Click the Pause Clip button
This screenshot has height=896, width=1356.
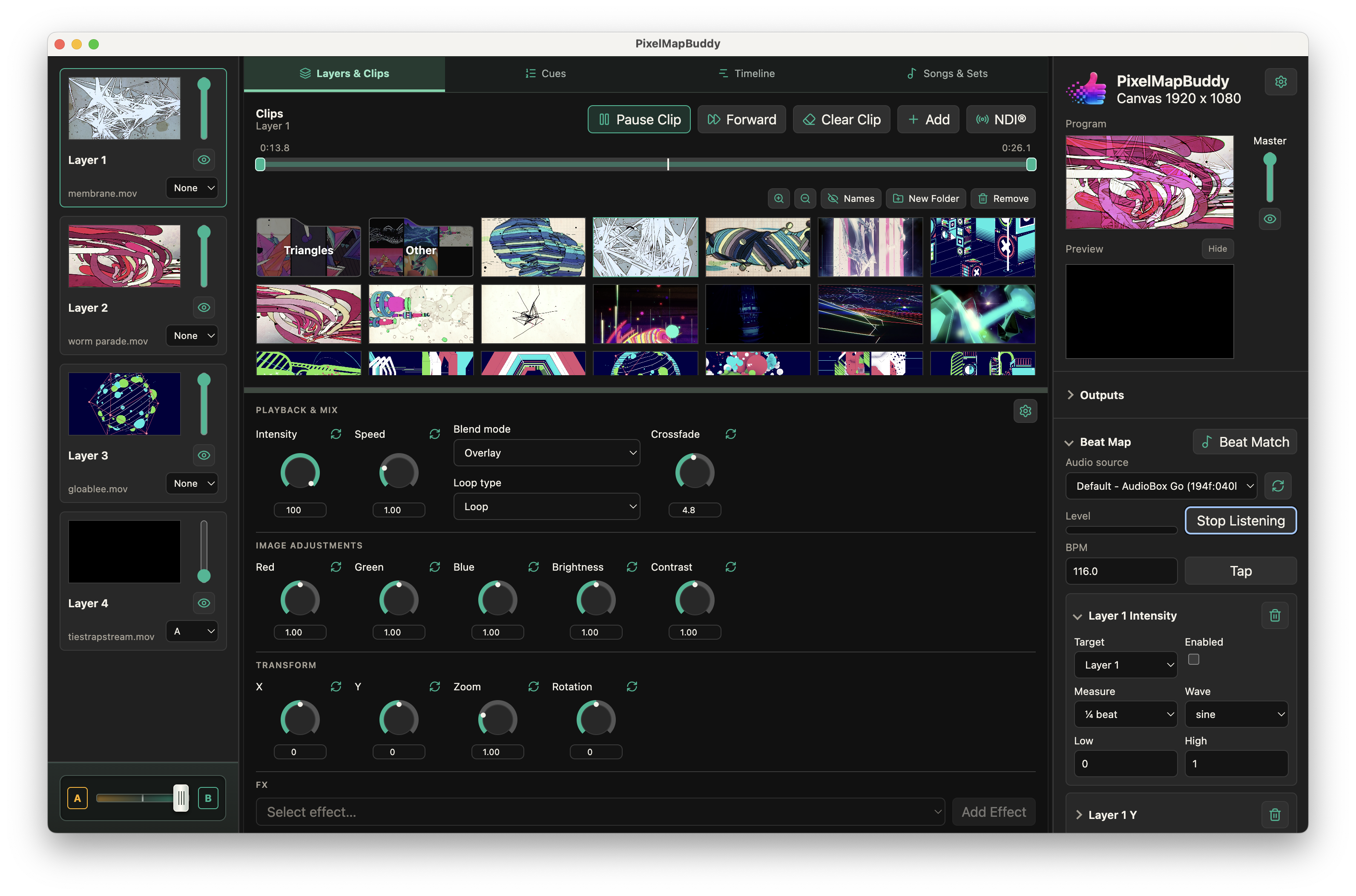[x=639, y=119]
